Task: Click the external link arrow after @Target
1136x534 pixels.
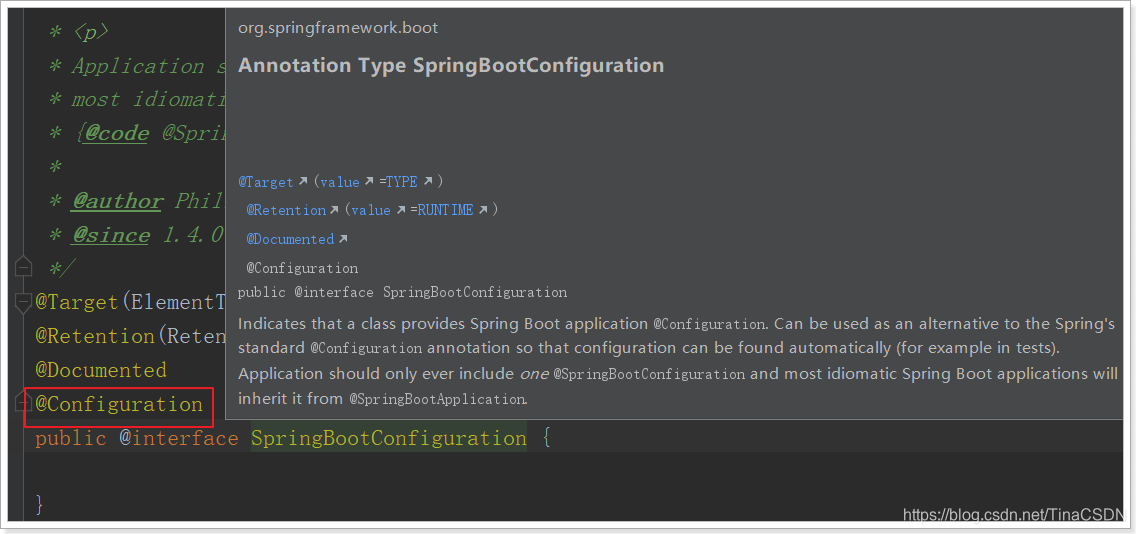Action: [x=303, y=182]
